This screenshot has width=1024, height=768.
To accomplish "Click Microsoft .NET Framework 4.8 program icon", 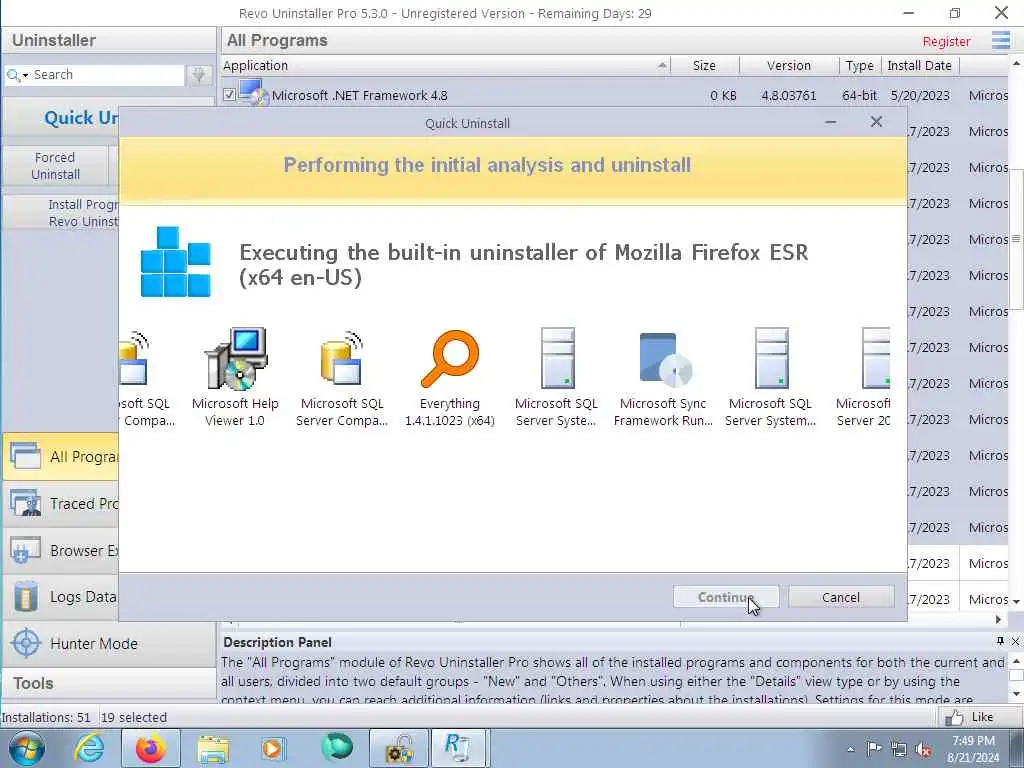I will point(253,93).
